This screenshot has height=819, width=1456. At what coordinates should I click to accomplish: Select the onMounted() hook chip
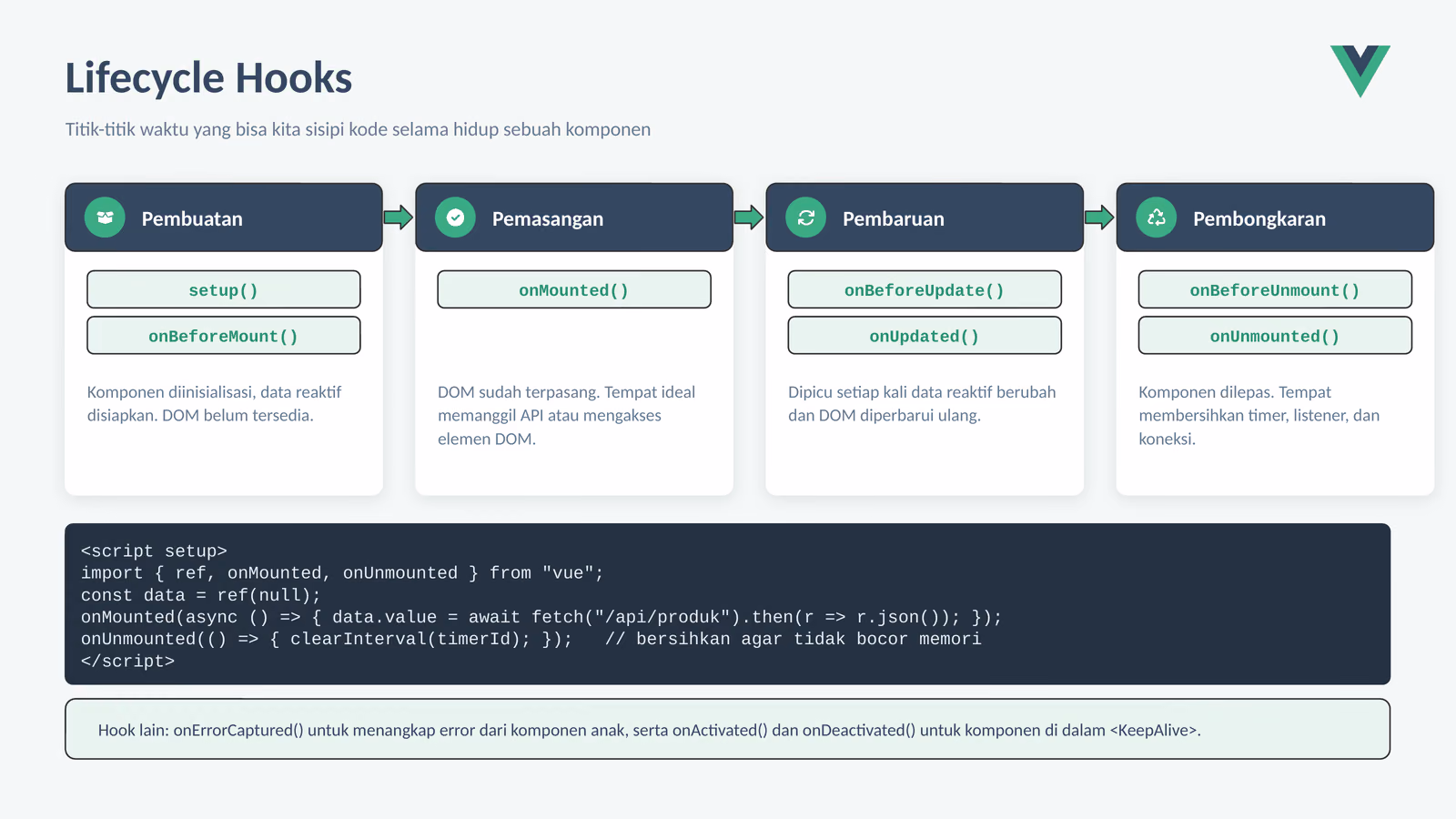click(x=574, y=289)
